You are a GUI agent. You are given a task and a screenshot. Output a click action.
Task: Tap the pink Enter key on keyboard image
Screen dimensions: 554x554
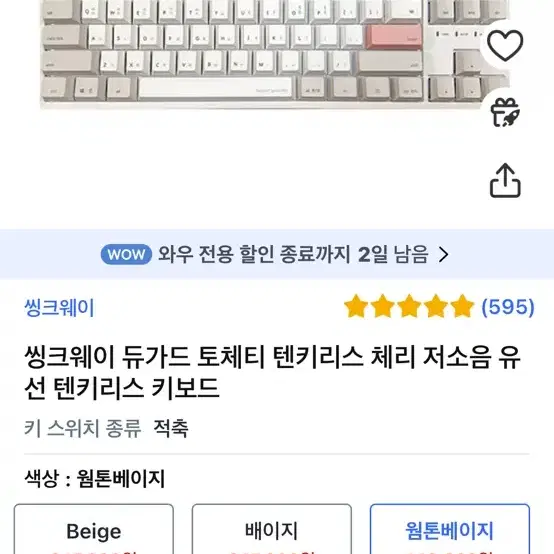394,37
